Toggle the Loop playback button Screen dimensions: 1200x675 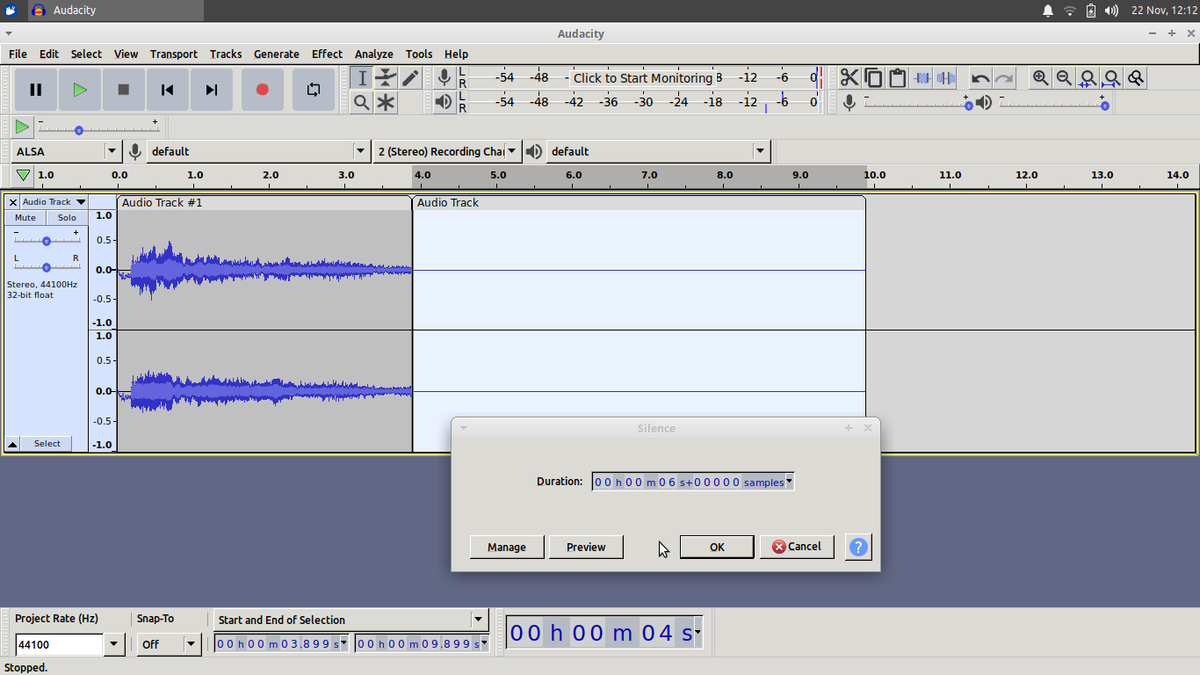312,89
